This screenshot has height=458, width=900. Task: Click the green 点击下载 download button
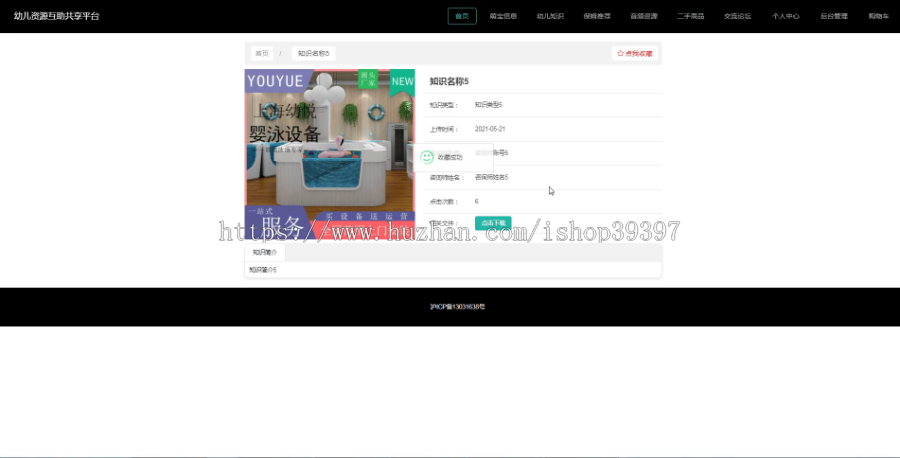493,223
